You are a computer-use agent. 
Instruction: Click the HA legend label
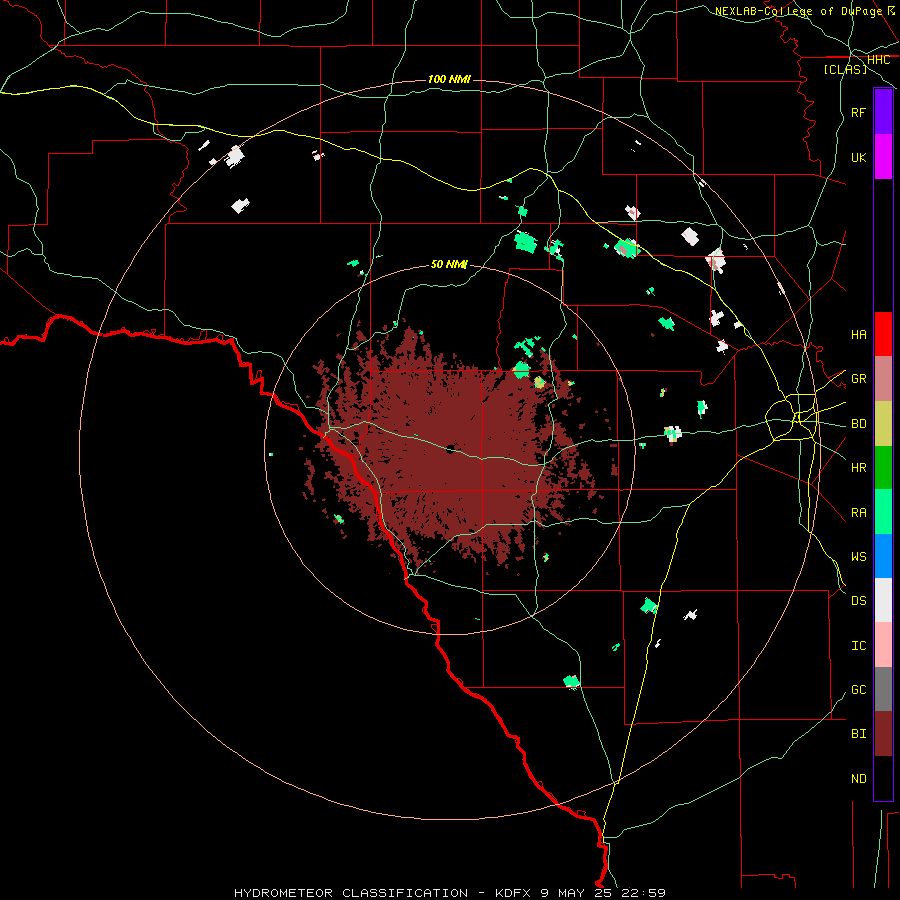tap(858, 334)
